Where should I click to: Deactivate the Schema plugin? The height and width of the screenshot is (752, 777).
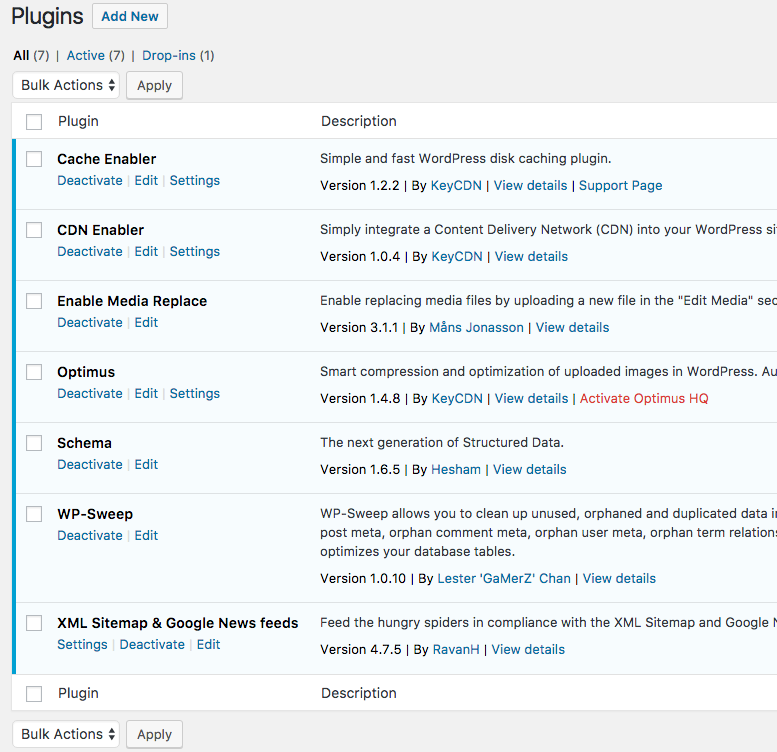pos(90,464)
